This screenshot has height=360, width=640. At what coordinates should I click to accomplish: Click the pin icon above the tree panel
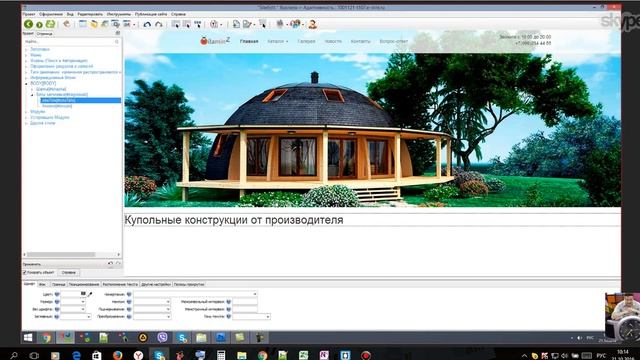118,33
